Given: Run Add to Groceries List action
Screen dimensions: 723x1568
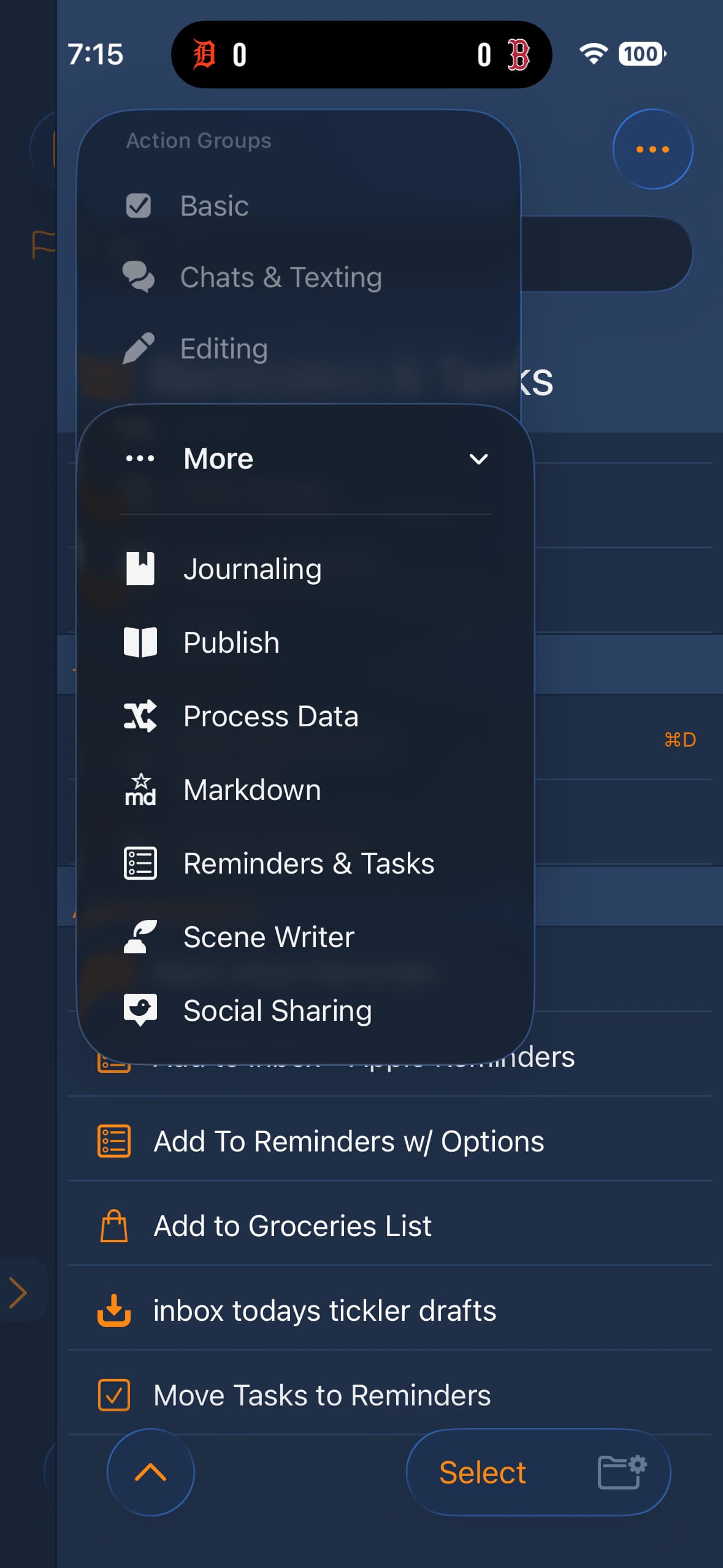Looking at the screenshot, I should 292,1226.
